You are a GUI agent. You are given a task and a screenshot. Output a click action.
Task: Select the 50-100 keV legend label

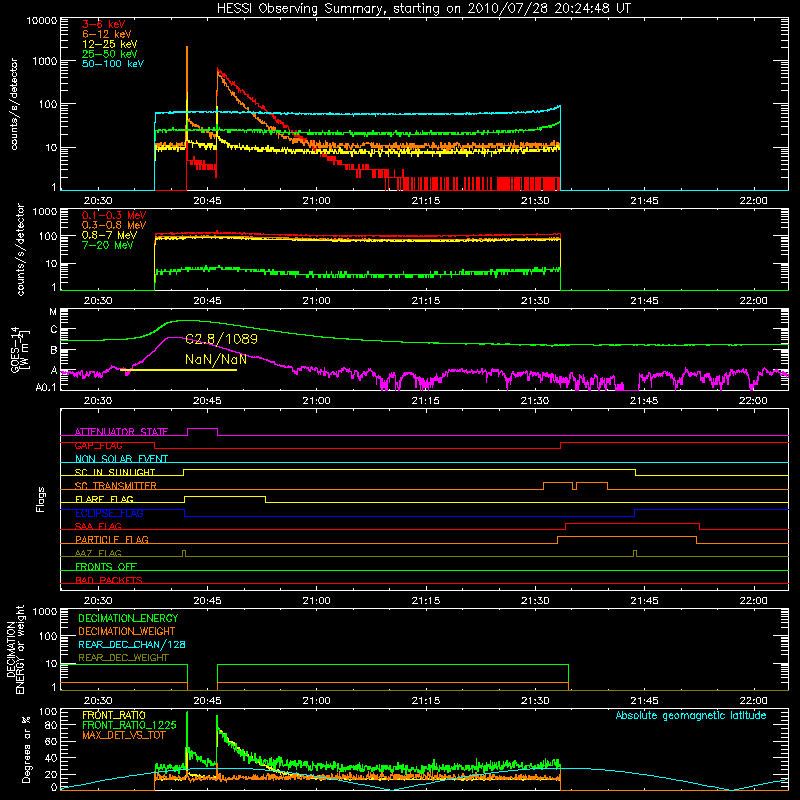click(x=113, y=64)
